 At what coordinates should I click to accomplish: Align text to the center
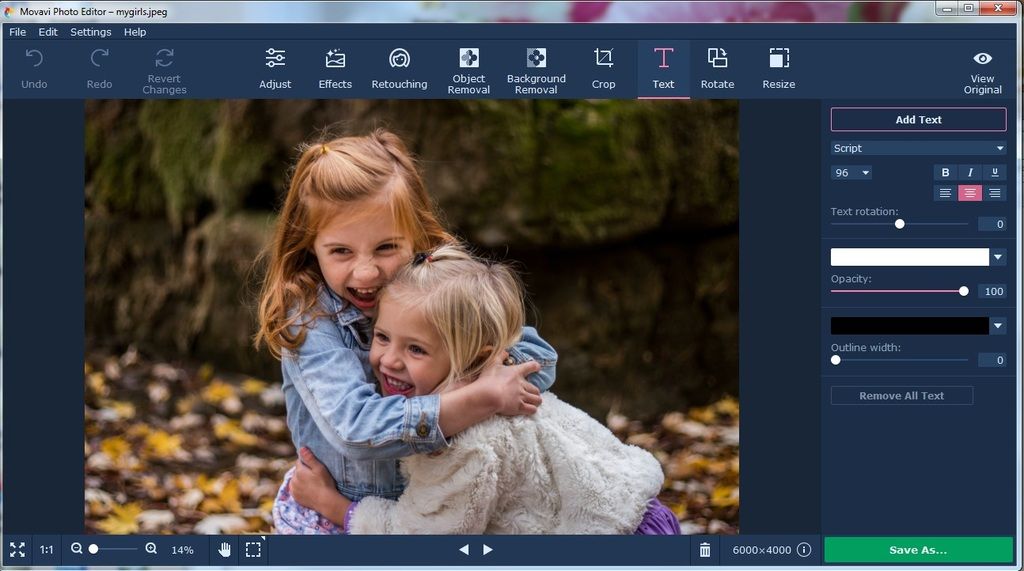point(970,193)
